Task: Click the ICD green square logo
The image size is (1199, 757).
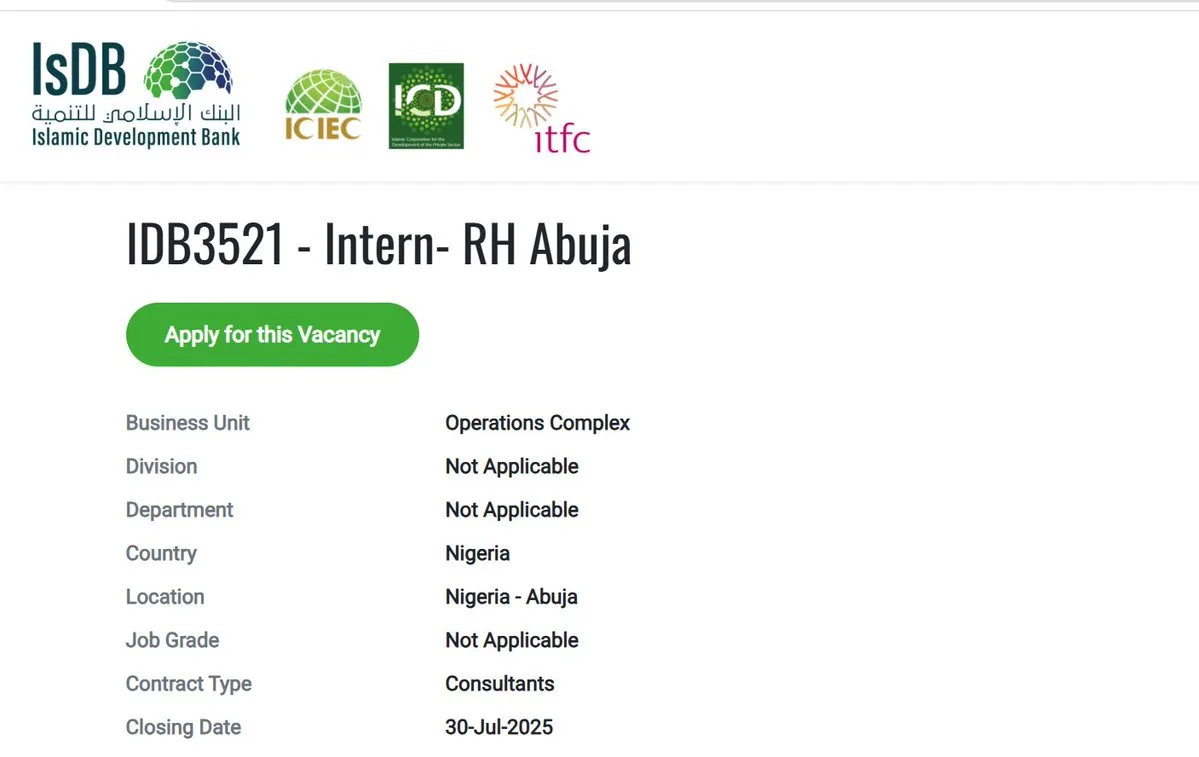Action: tap(426, 106)
